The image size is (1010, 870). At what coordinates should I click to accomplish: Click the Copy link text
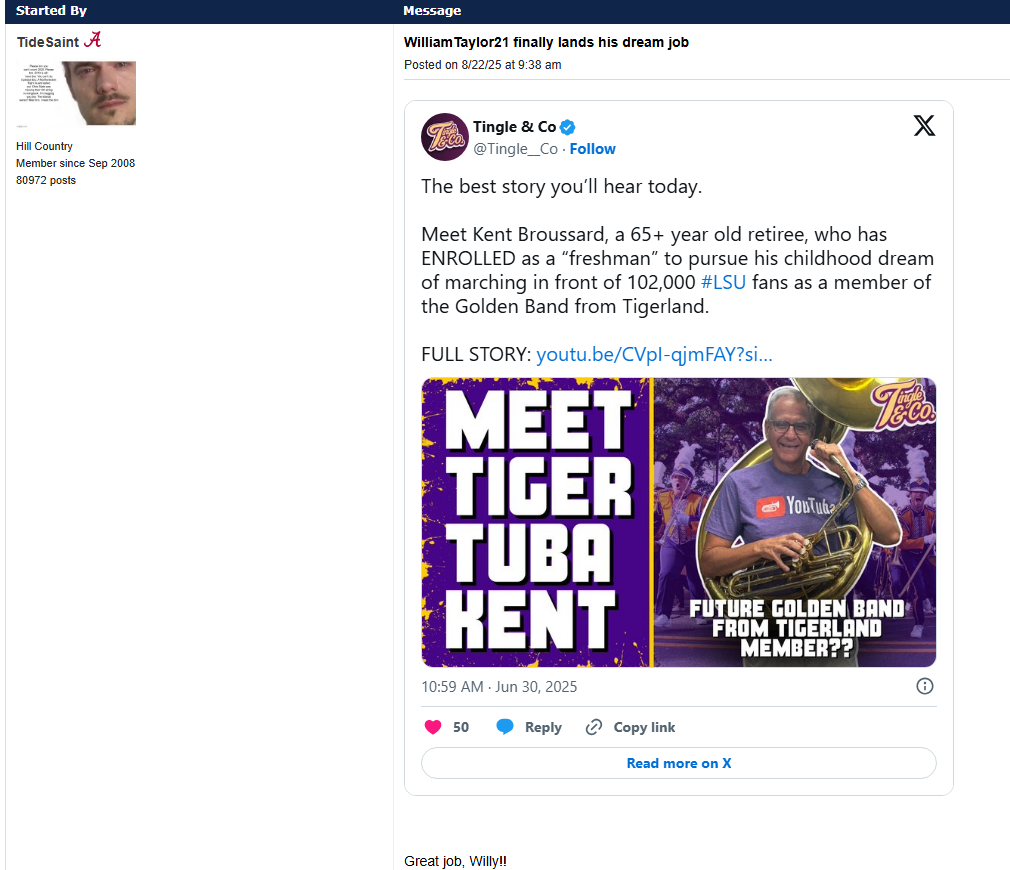point(644,727)
